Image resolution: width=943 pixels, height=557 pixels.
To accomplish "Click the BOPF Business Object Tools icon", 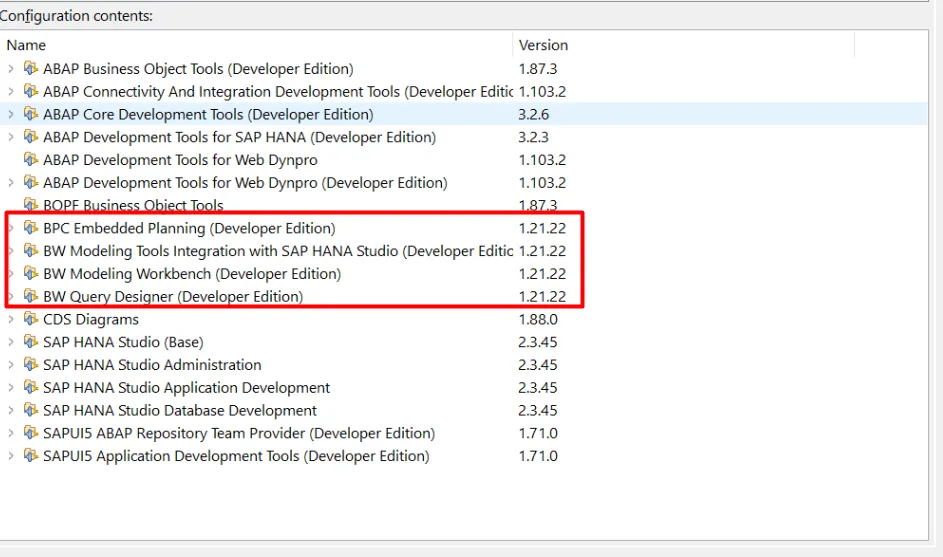I will pyautogui.click(x=31, y=205).
